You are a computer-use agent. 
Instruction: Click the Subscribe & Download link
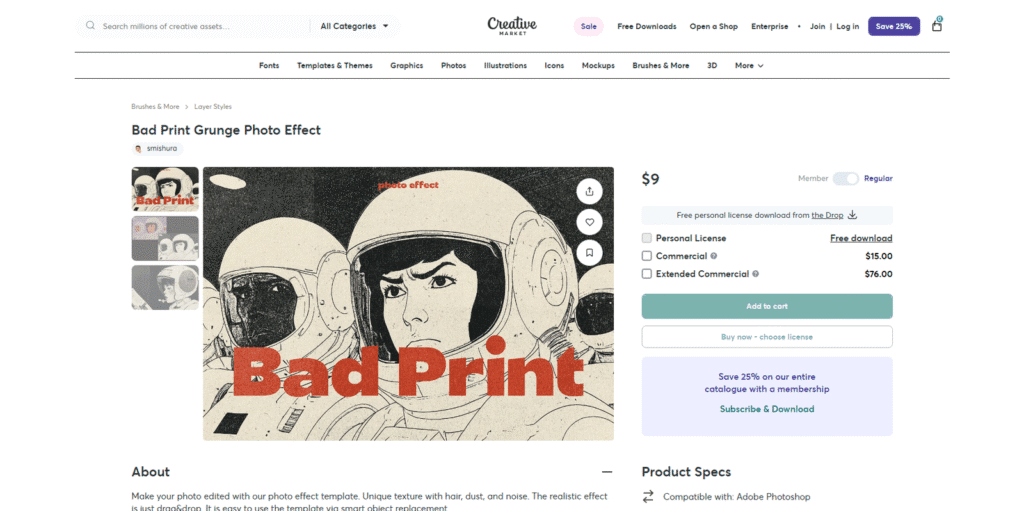point(767,409)
